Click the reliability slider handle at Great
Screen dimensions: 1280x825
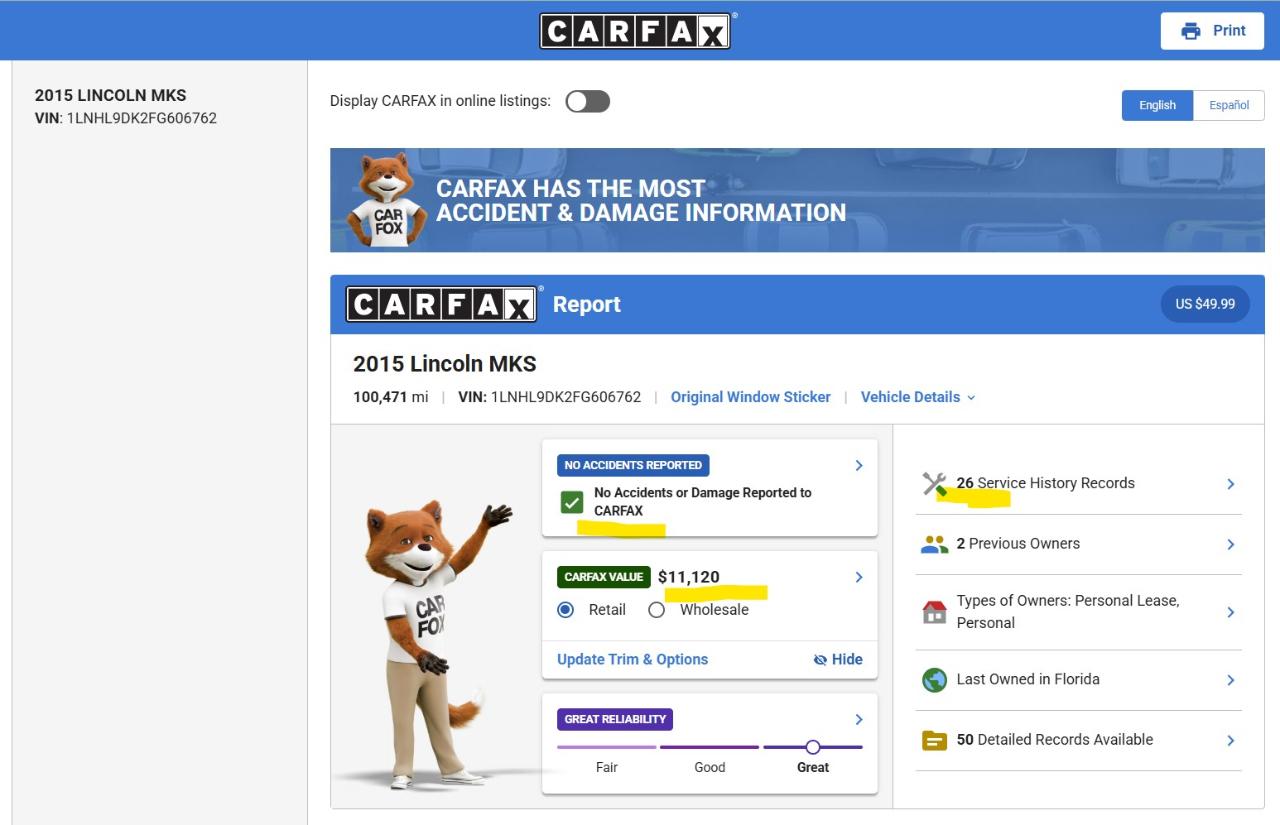pyautogui.click(x=813, y=747)
